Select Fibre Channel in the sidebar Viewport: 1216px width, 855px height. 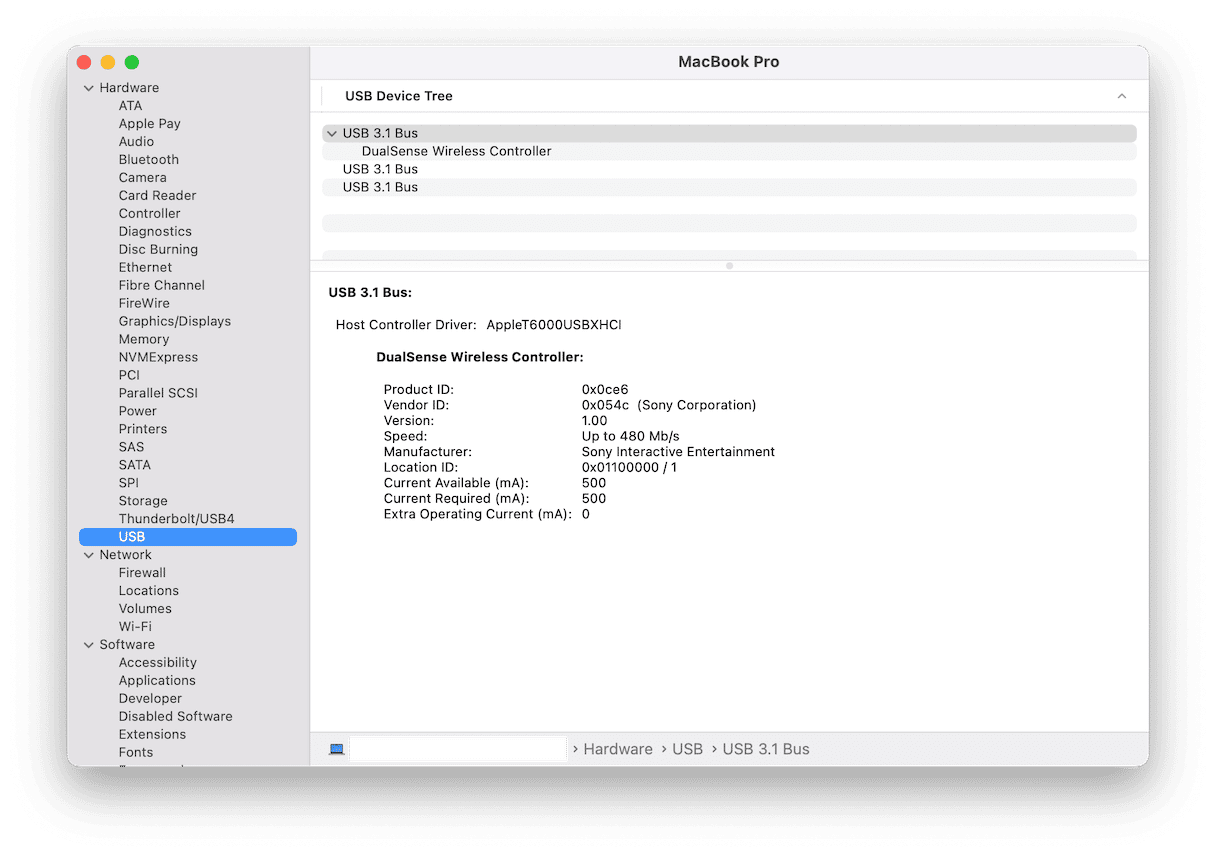162,286
